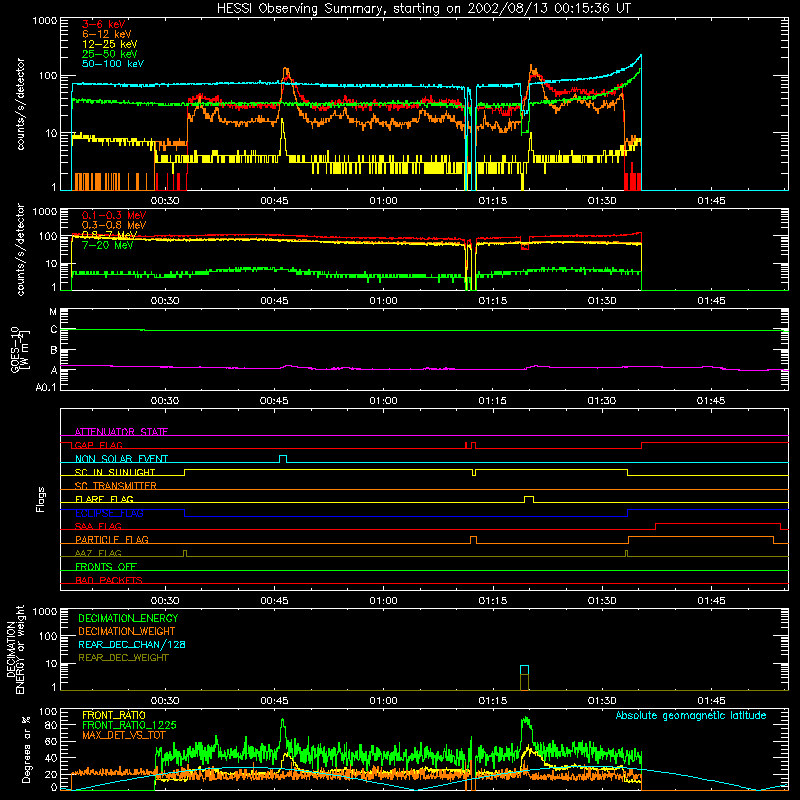Click the red 3-6 keV legend label
The image size is (800, 800).
[x=104, y=24]
